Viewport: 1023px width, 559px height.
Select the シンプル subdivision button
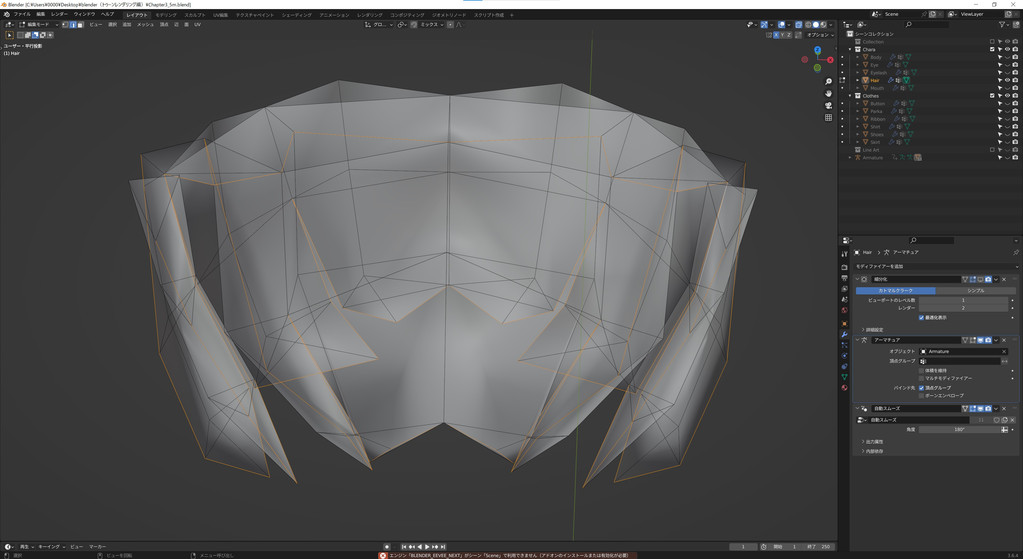coord(975,290)
